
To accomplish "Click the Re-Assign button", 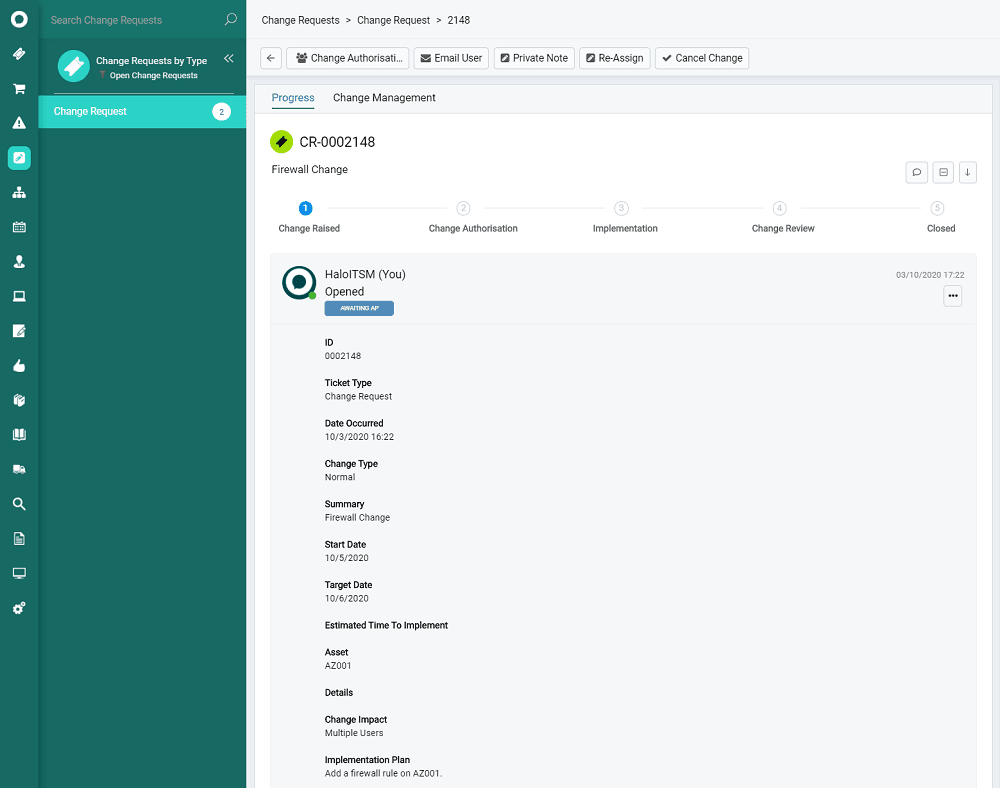I will pos(614,58).
